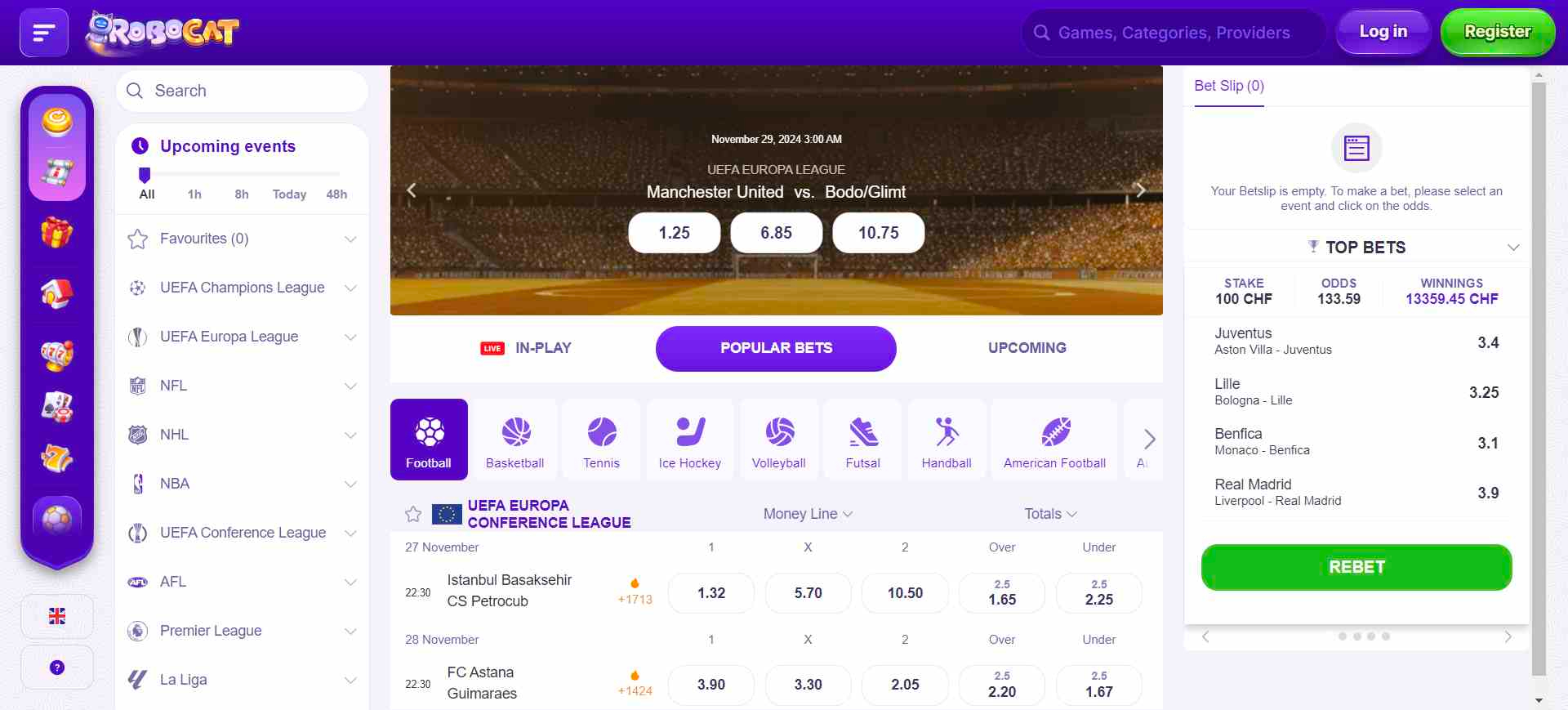Image resolution: width=1568 pixels, height=710 pixels.
Task: Switch to the IN-PLAY tab
Action: point(526,348)
